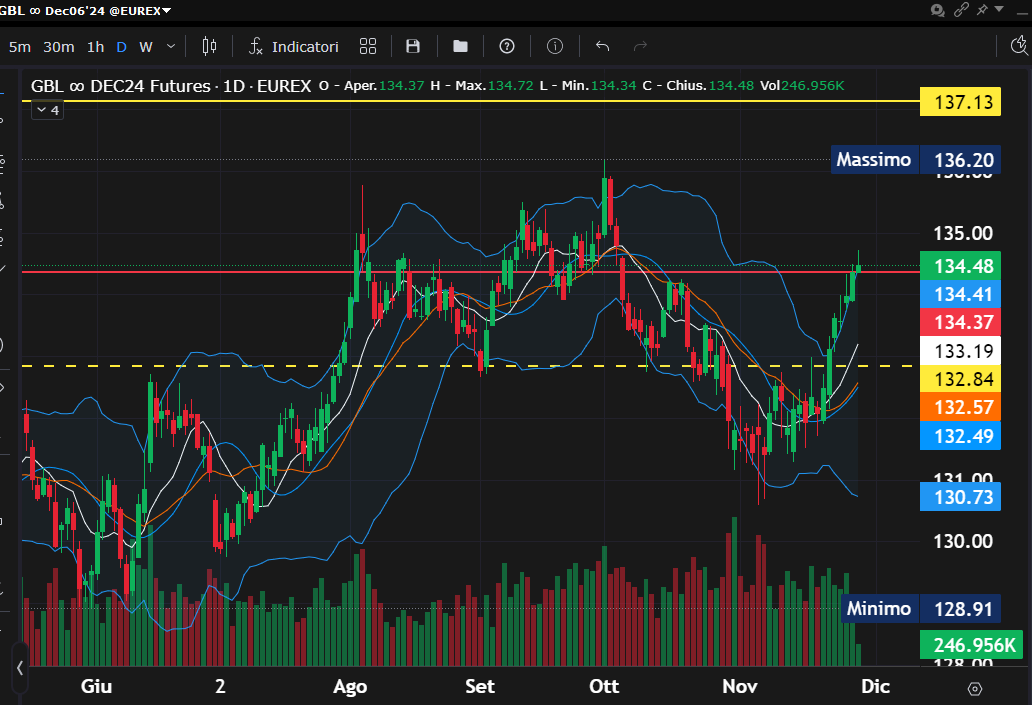This screenshot has height=705, width=1032.
Task: Open the candlestick chart type selector
Action: point(209,46)
